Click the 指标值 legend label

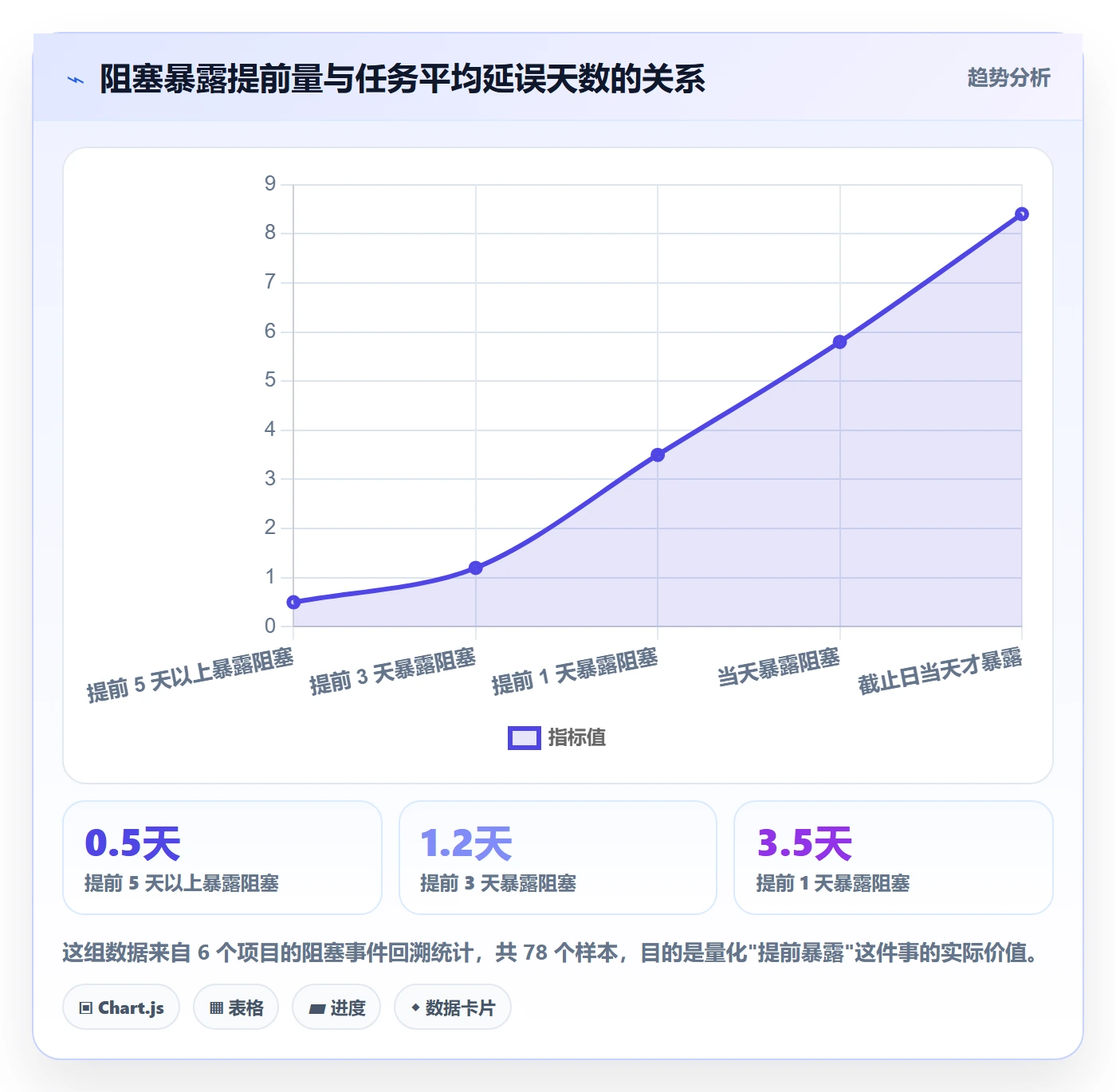(x=577, y=738)
